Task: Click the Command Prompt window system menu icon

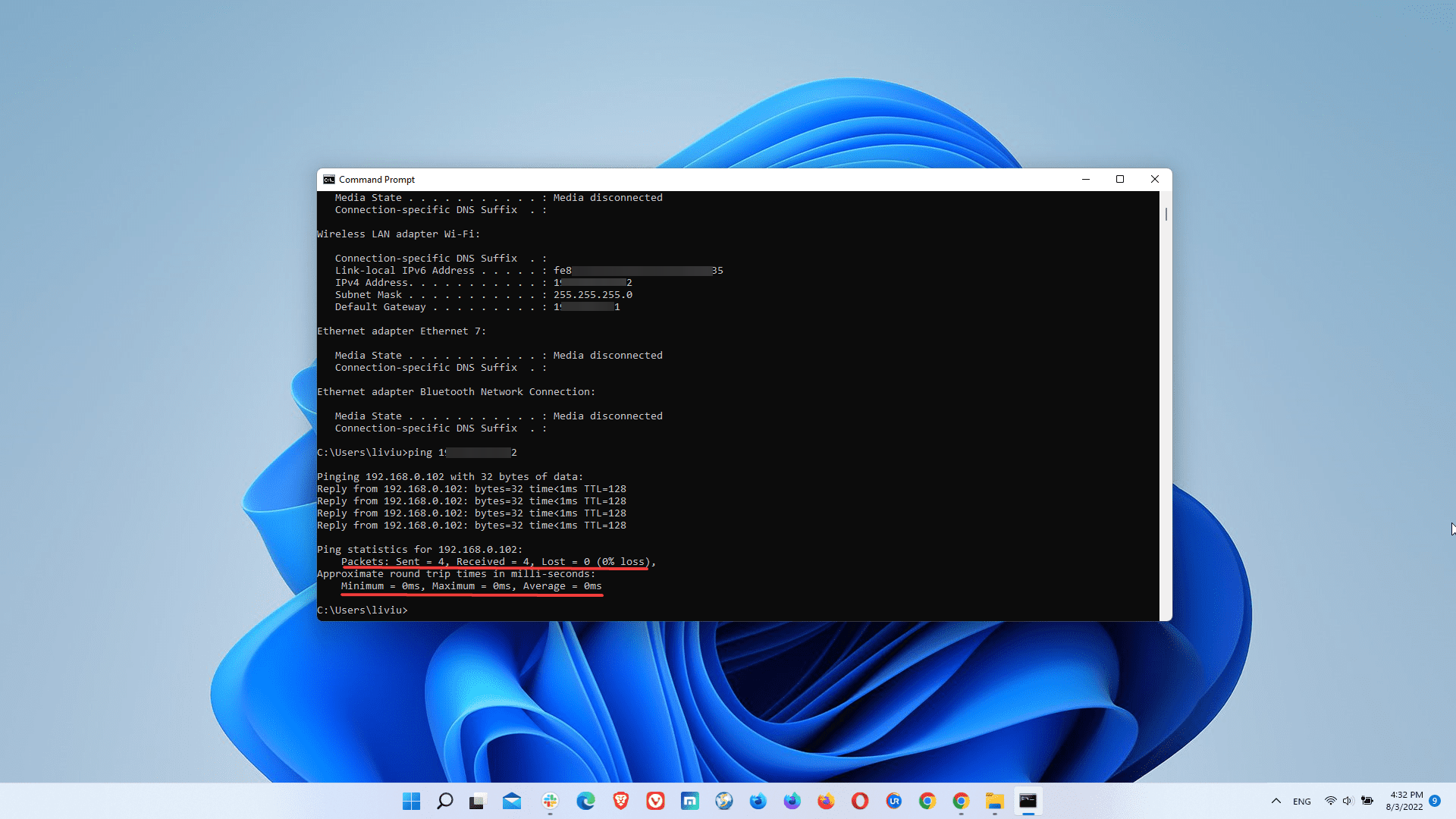Action: [328, 180]
